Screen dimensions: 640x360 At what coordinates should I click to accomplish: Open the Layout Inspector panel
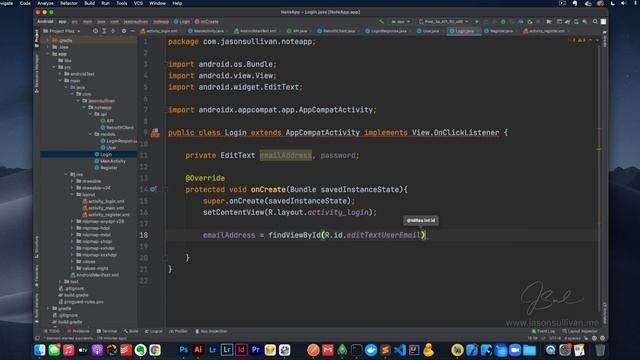click(580, 331)
